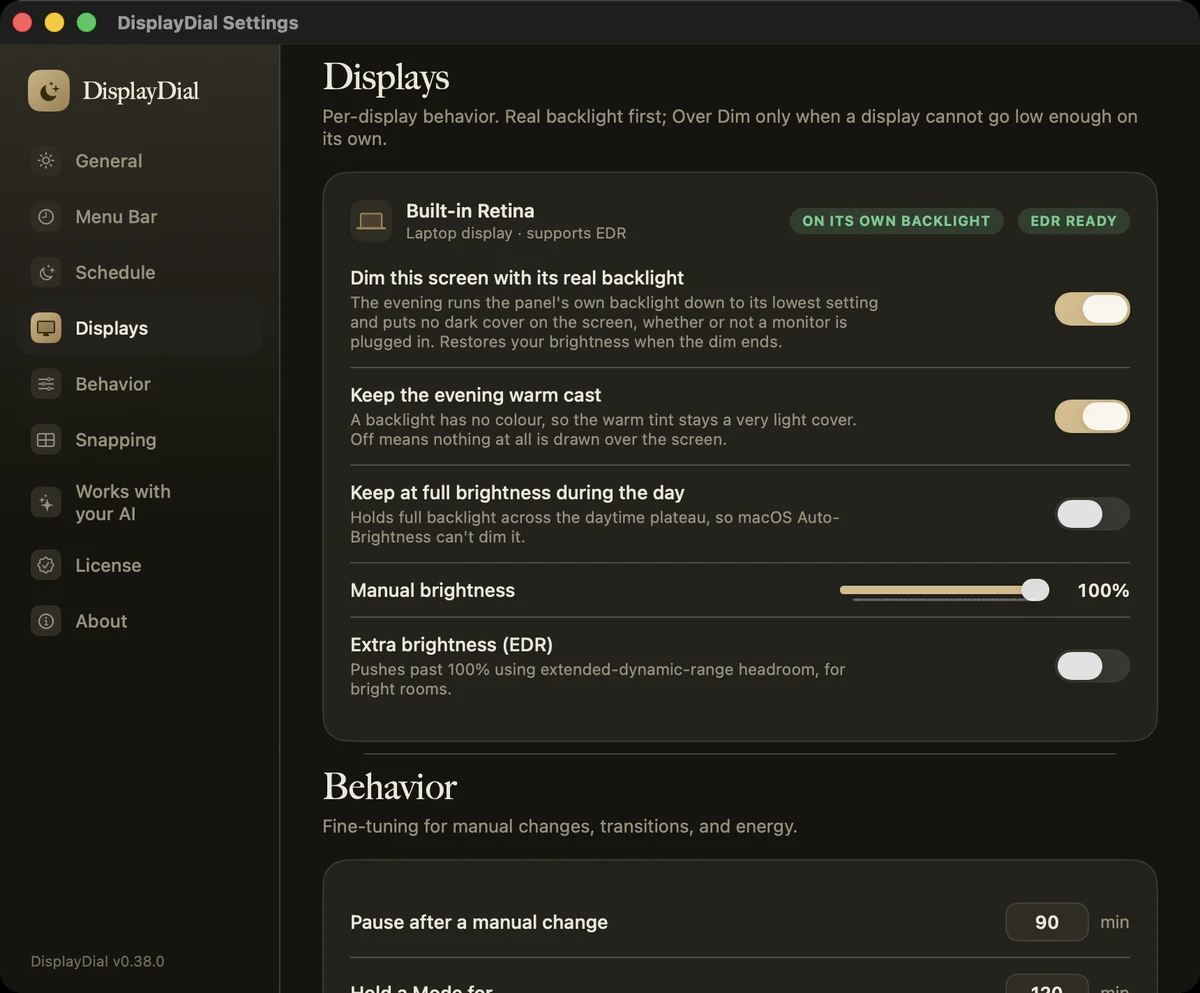
Task: Go to Menu Bar settings
Action: (x=140, y=217)
